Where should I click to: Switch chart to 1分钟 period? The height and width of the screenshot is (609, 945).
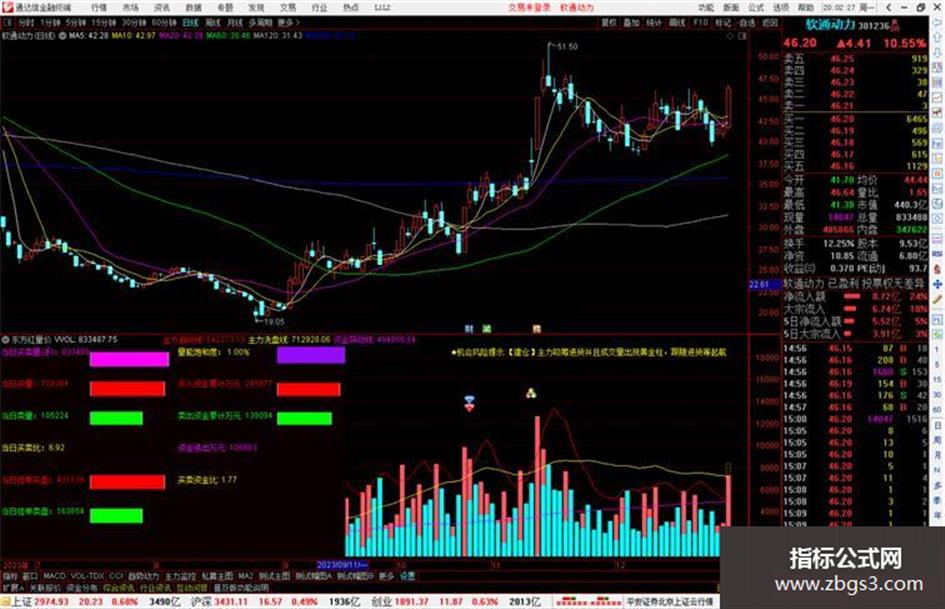click(x=50, y=23)
